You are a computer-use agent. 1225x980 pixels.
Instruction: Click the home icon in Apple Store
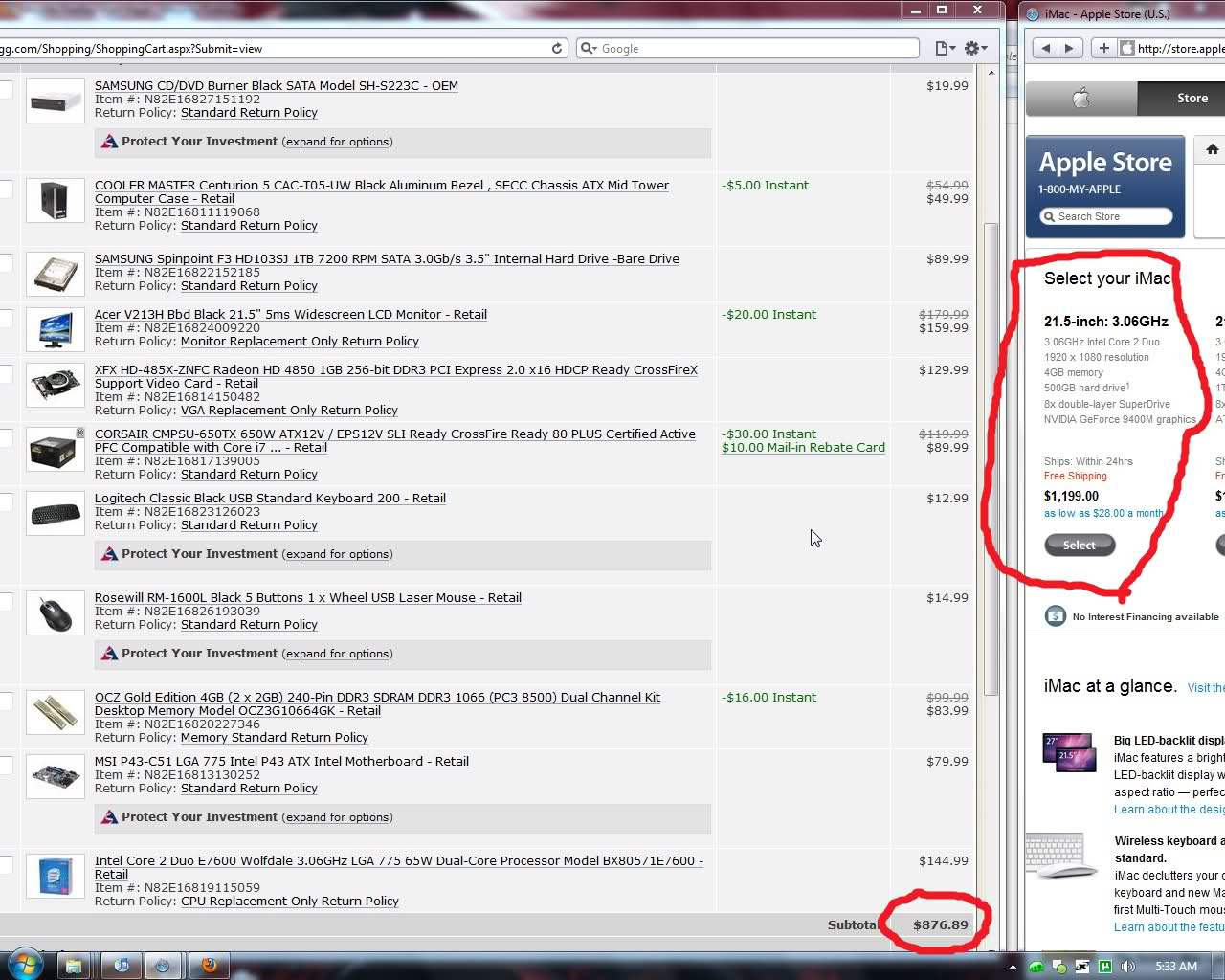pyautogui.click(x=1212, y=149)
